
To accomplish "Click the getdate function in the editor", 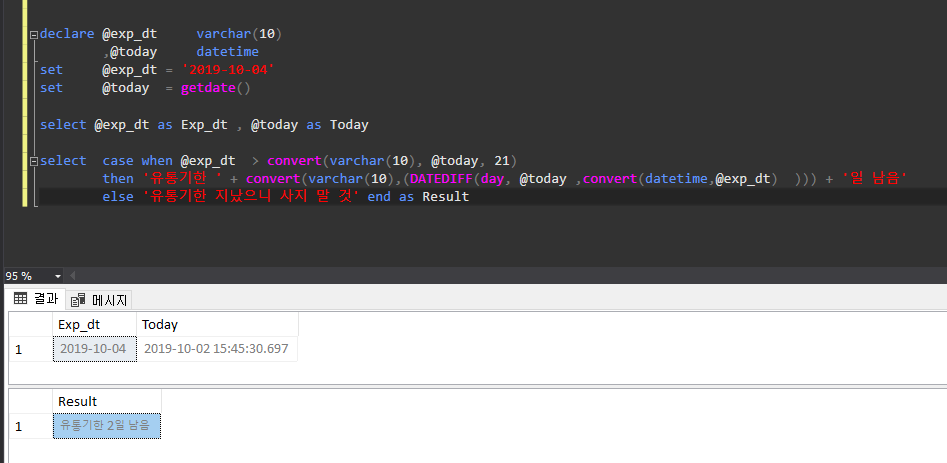I will 208,88.
